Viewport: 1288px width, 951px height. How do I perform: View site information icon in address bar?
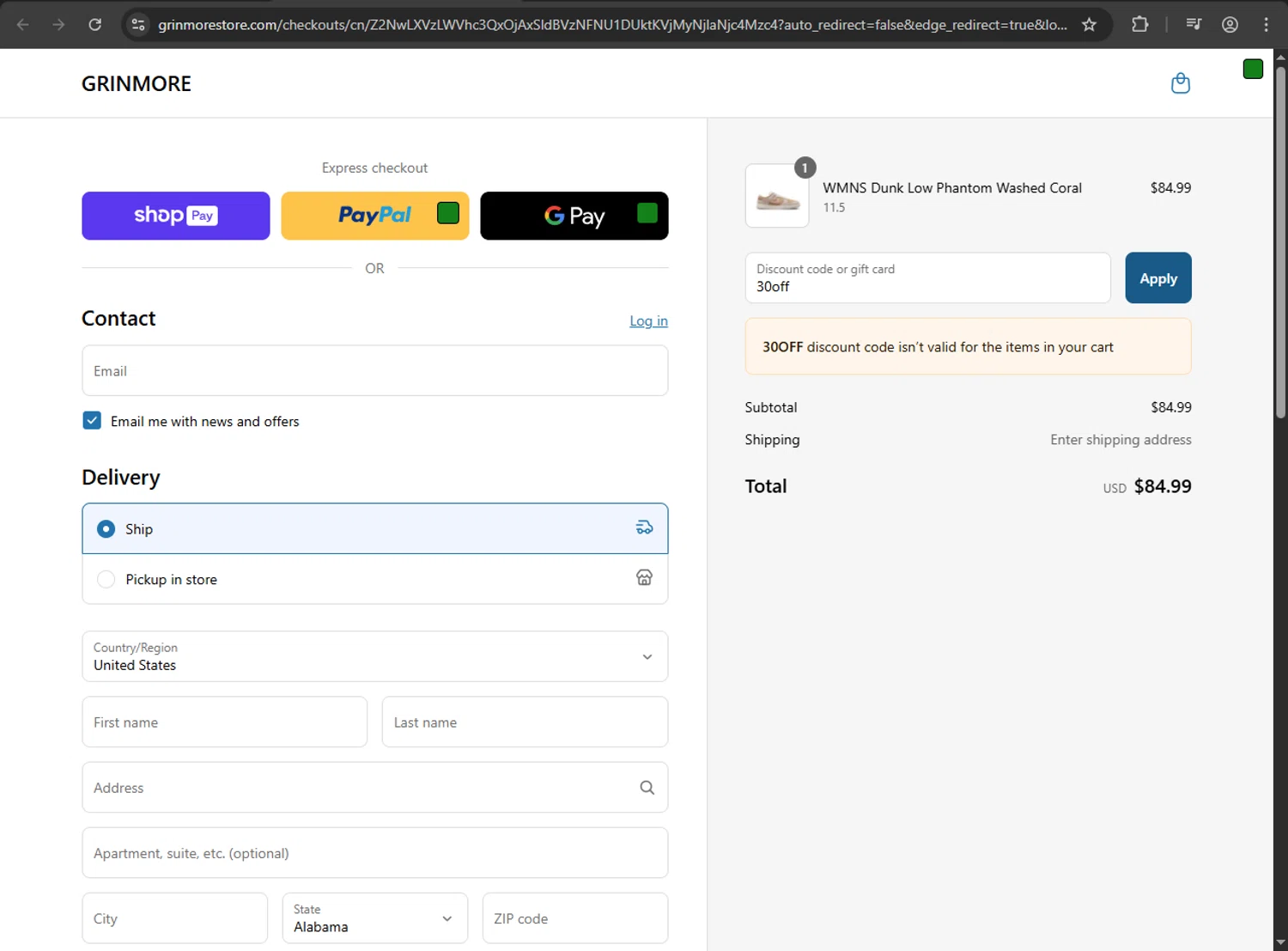tap(138, 24)
